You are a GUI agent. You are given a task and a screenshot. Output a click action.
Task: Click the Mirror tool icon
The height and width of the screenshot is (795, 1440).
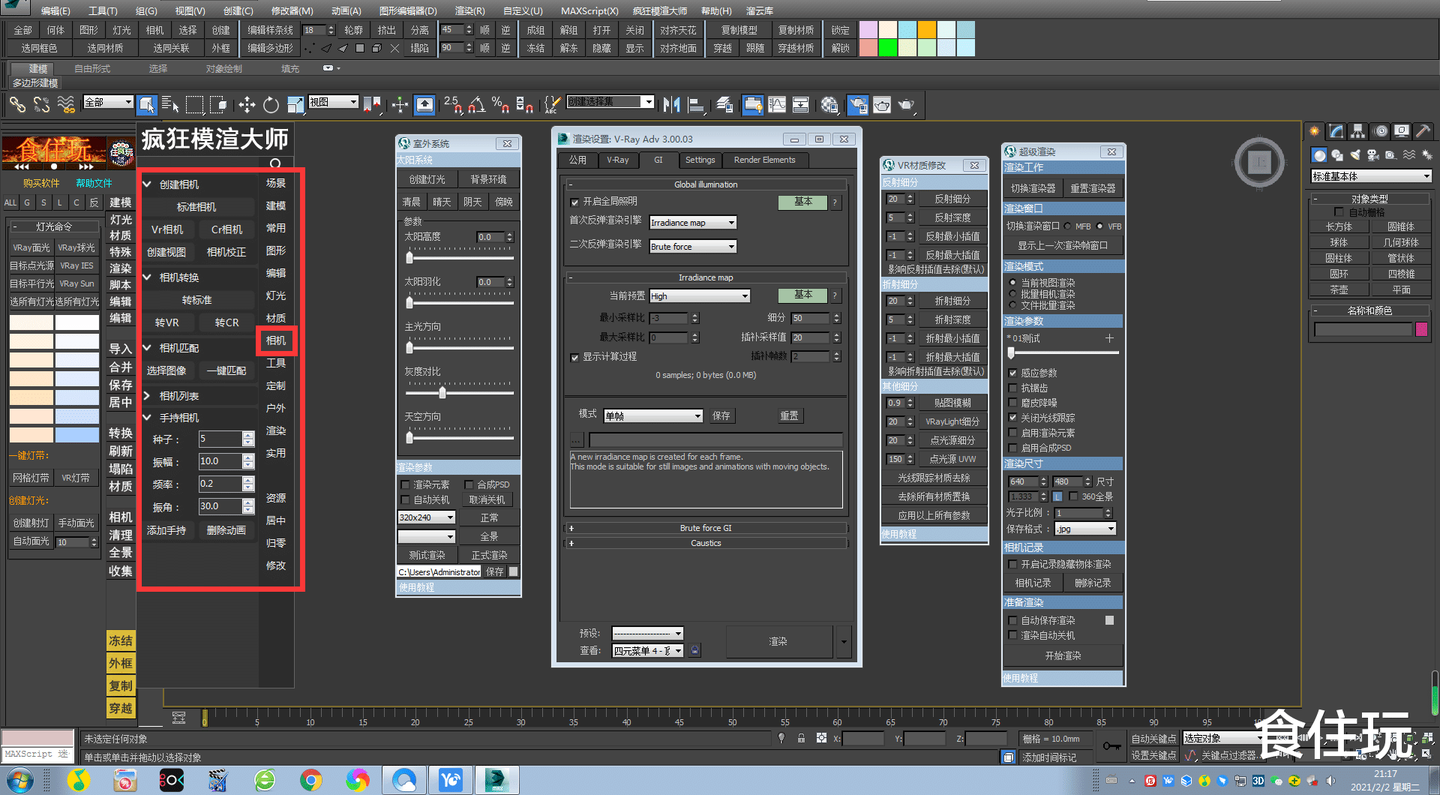pyautogui.click(x=671, y=104)
